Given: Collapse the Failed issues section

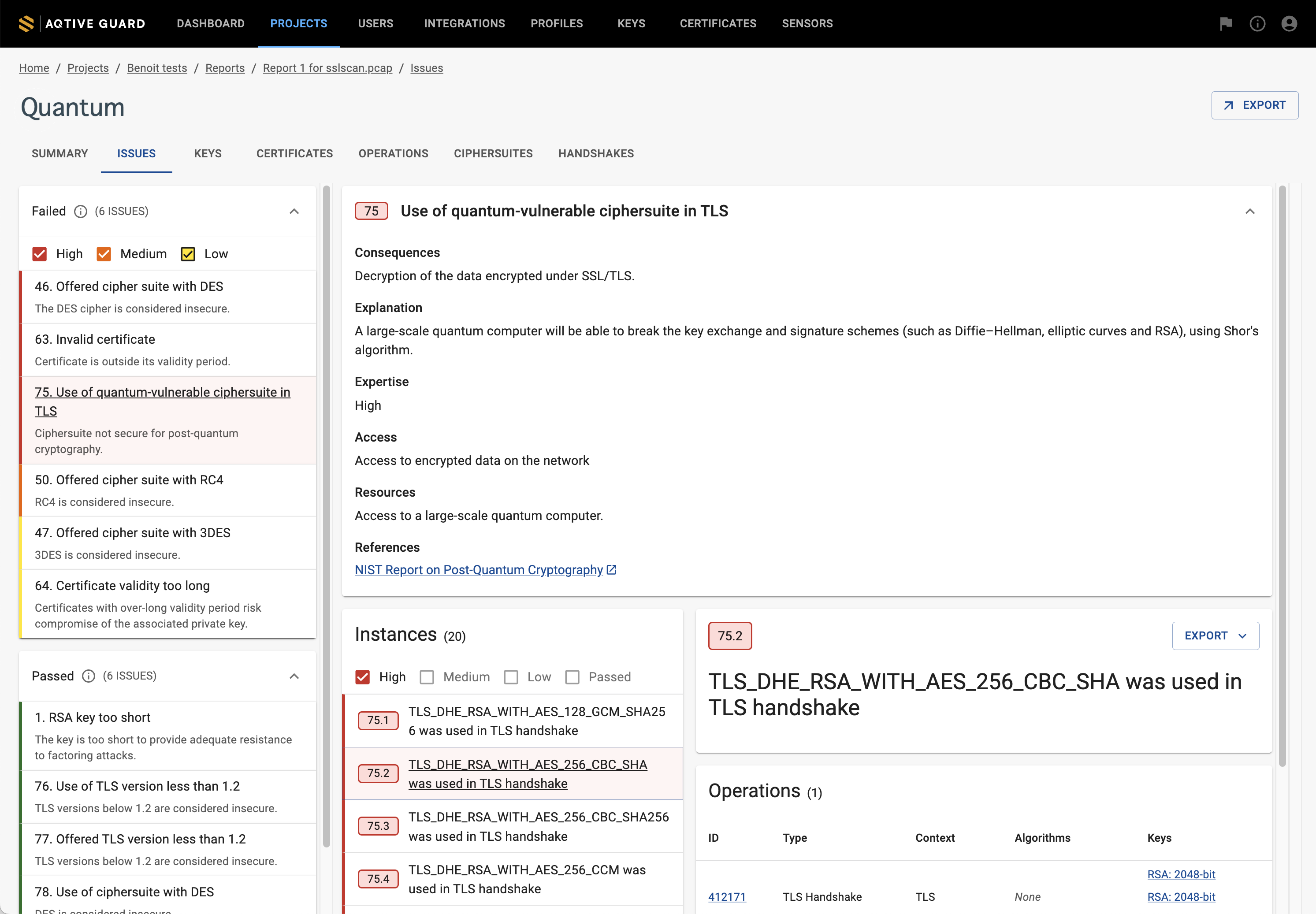Looking at the screenshot, I should point(294,212).
